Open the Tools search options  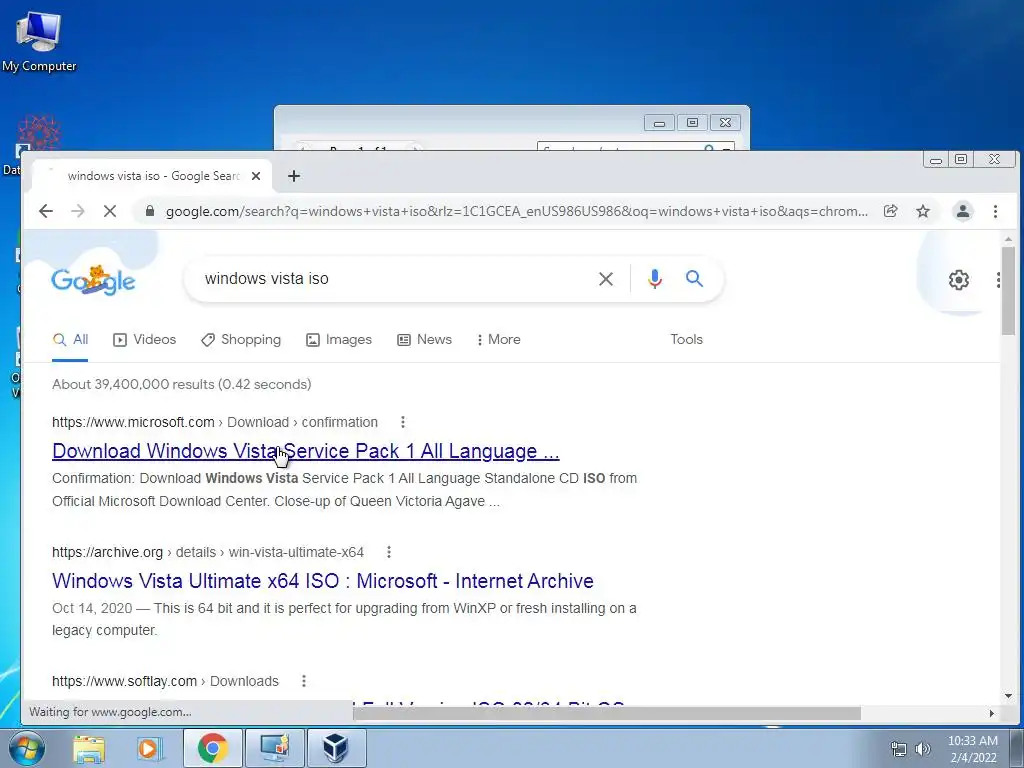(686, 340)
